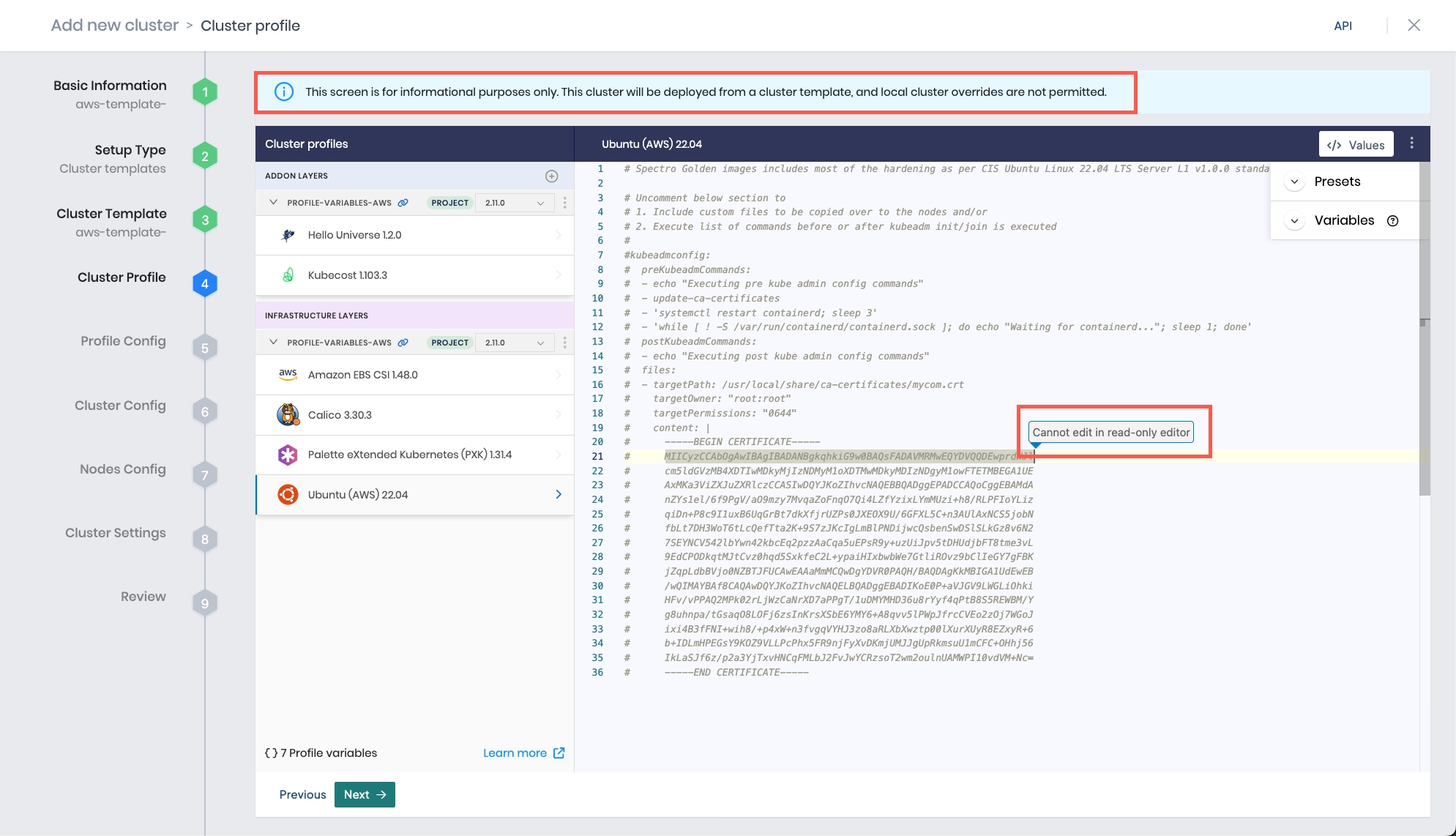Click the link icon beside PROFILE-VARIABLES-AWS
Screen dimensions: 1456x836
pyautogui.click(x=403, y=202)
